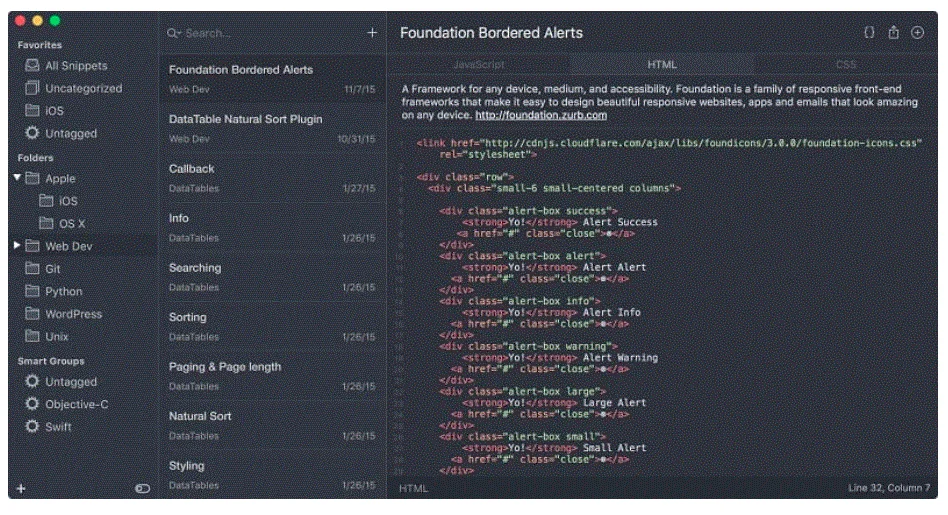Select the Uncategorized favorites icon
The image size is (948, 515).
32,88
